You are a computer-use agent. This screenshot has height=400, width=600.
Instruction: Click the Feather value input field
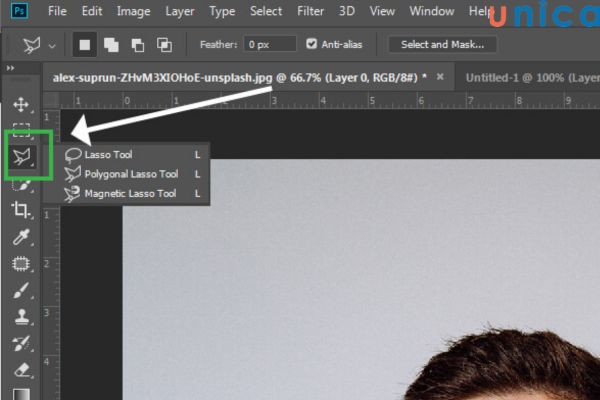(x=270, y=44)
